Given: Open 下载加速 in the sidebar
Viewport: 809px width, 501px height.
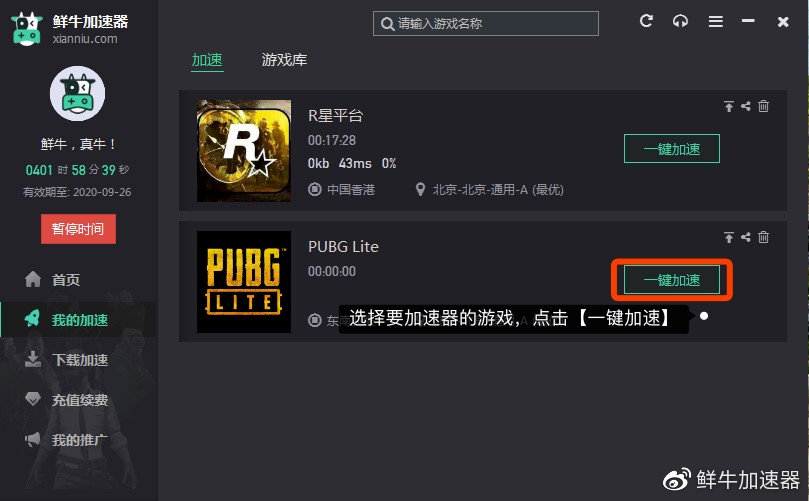Looking at the screenshot, I should point(67,360).
